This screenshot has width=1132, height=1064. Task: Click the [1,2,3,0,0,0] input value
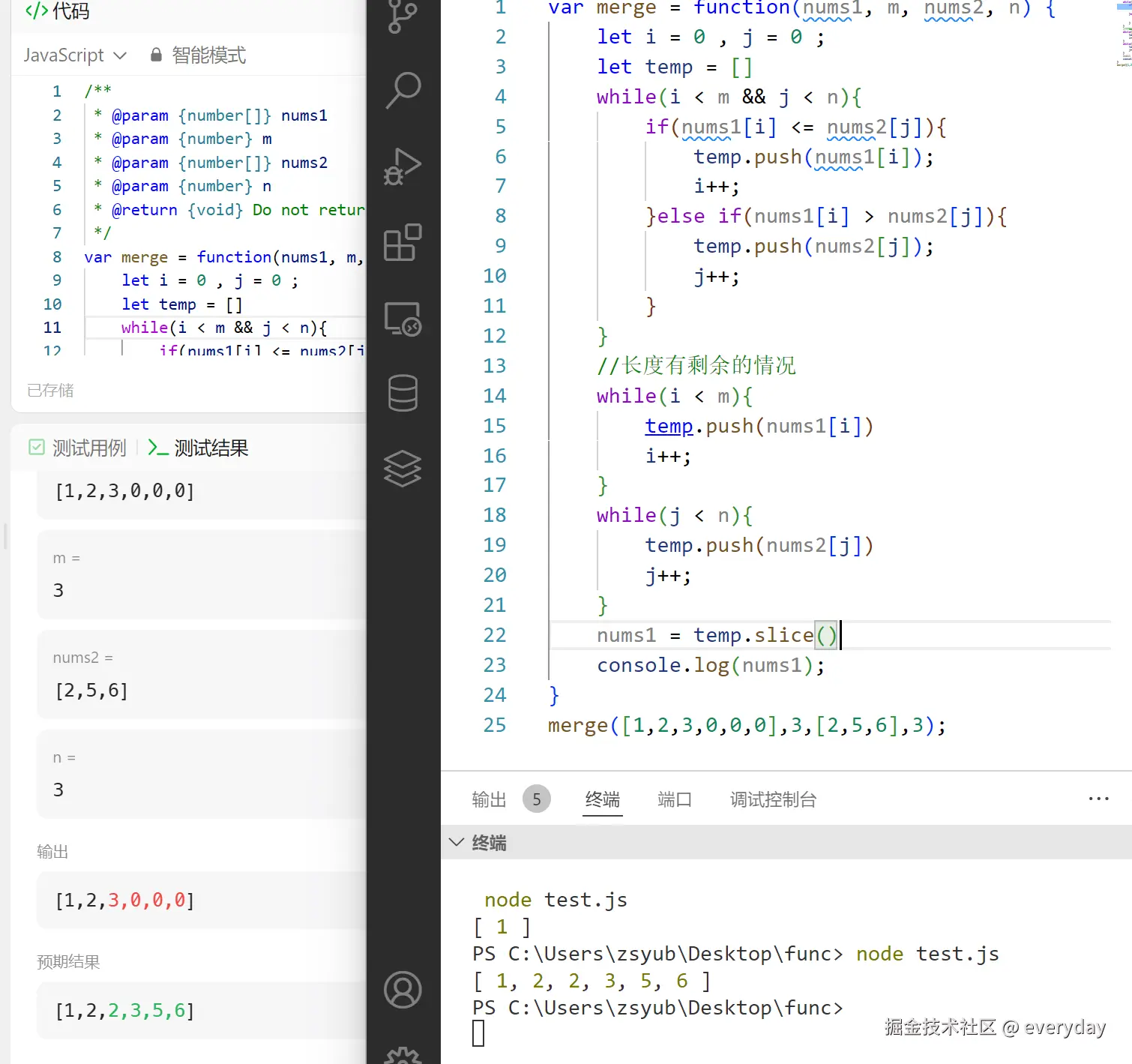(x=124, y=491)
